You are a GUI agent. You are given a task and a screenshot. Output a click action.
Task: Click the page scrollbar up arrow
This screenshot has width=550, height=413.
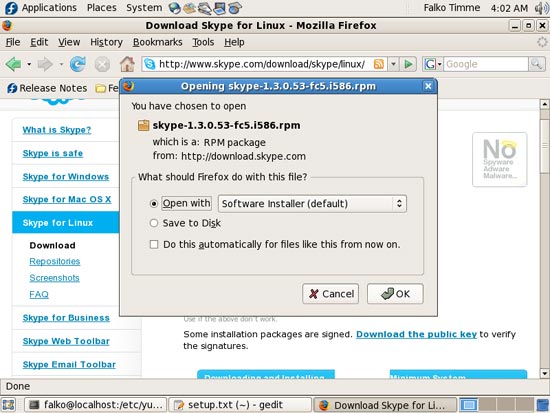point(544,104)
